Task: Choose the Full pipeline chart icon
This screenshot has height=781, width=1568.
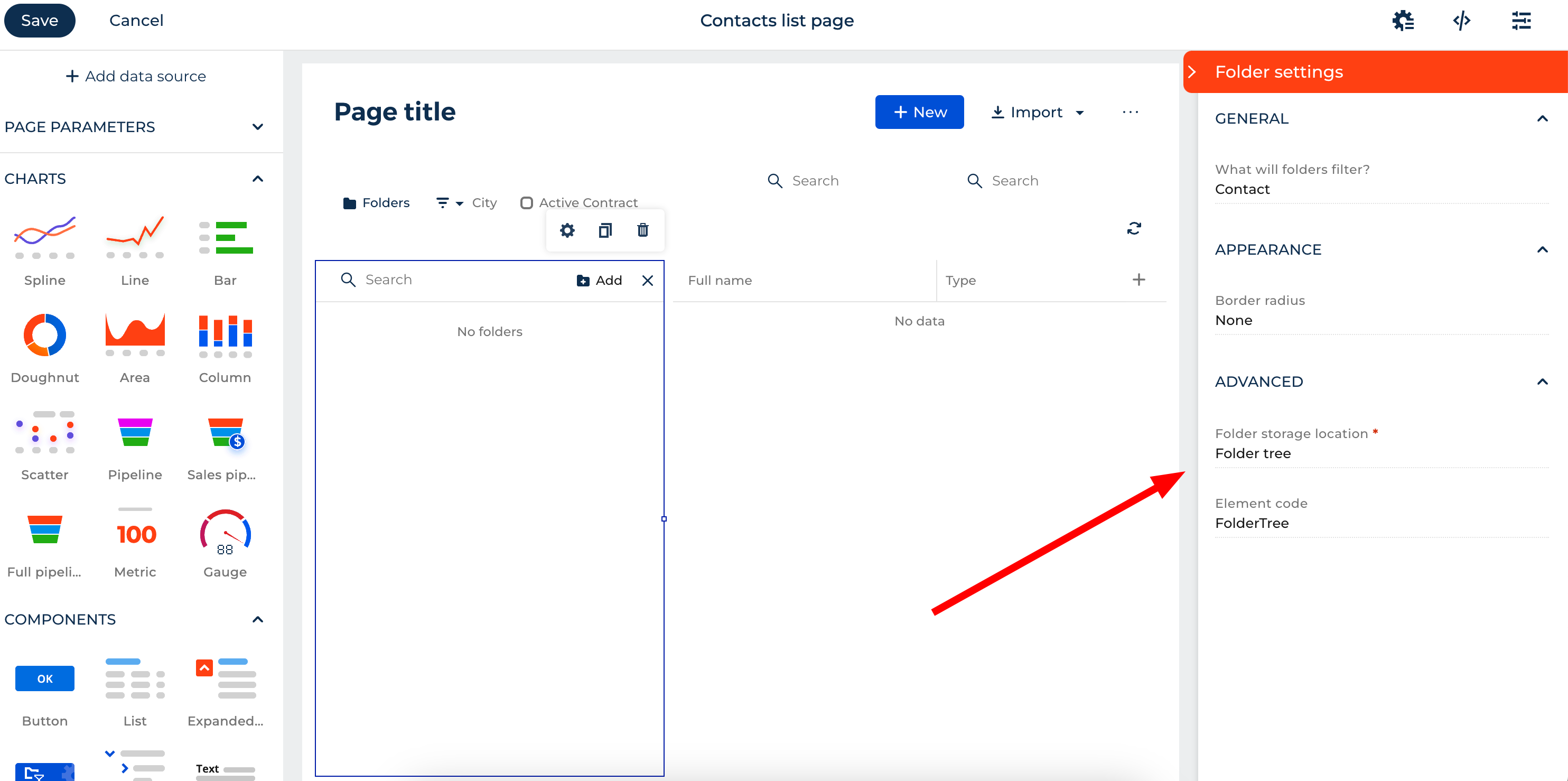Action: 44,529
